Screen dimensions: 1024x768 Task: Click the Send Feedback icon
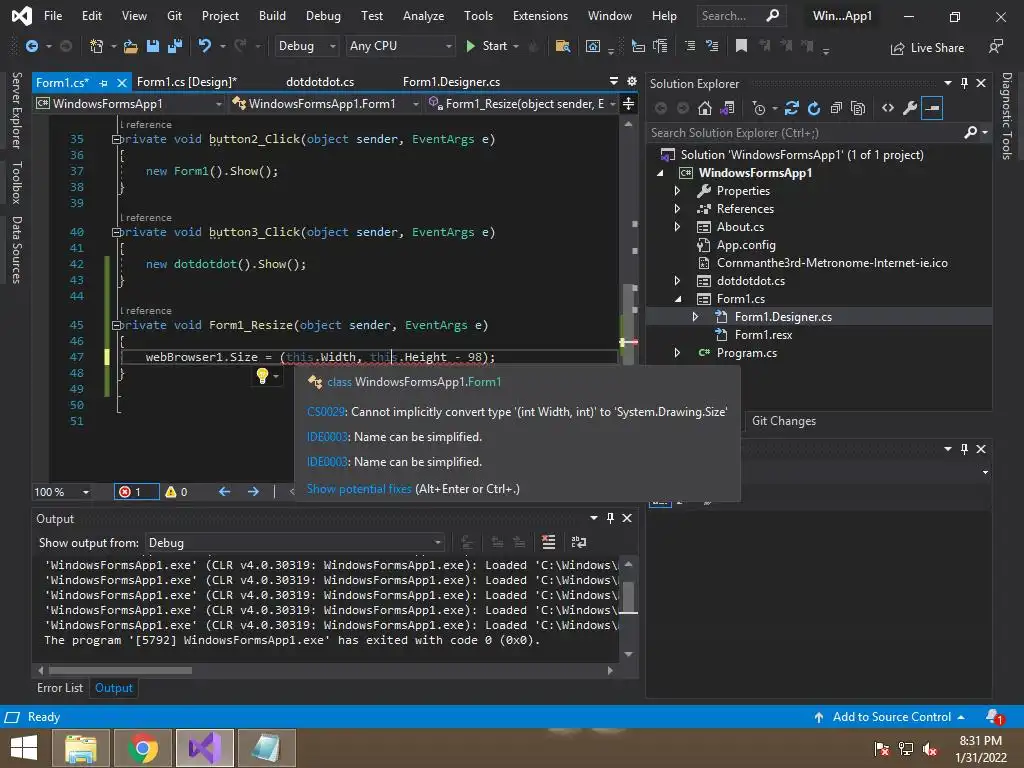coord(995,47)
